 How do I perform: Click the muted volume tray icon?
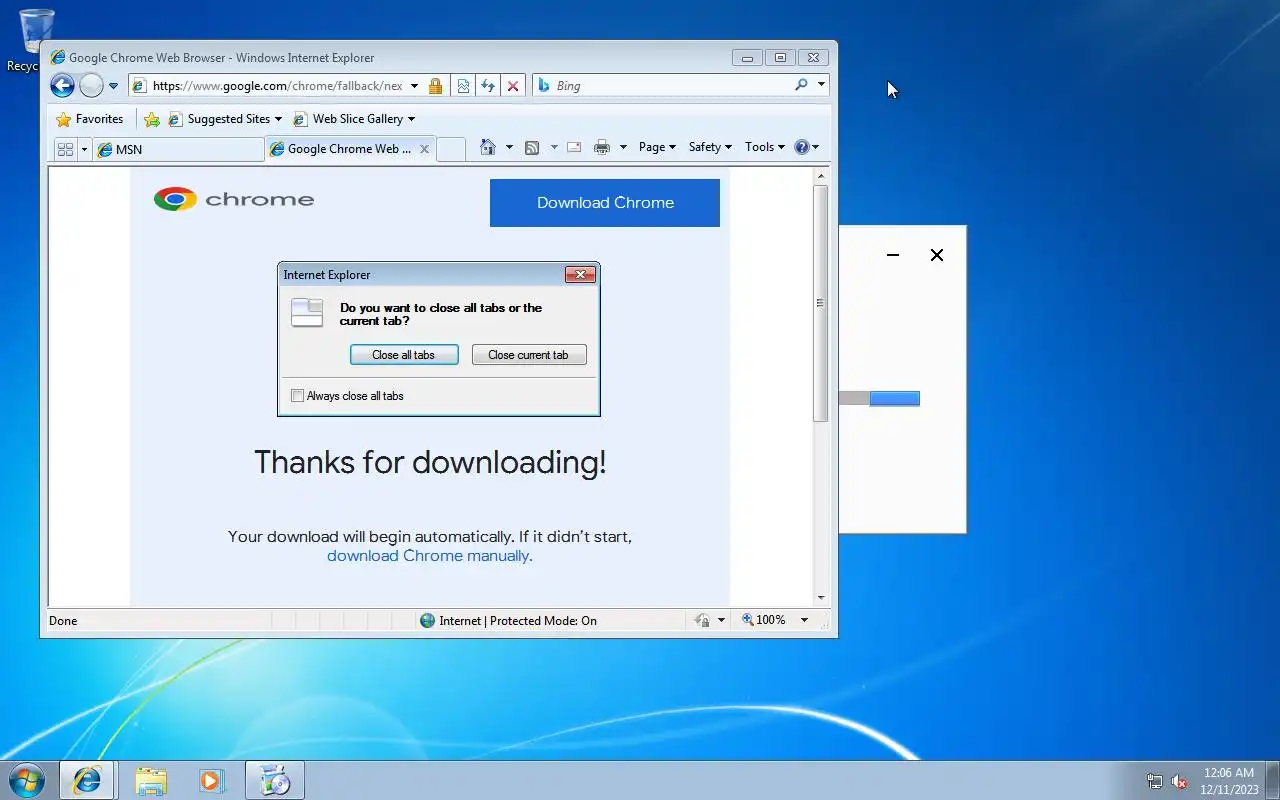click(x=1180, y=781)
